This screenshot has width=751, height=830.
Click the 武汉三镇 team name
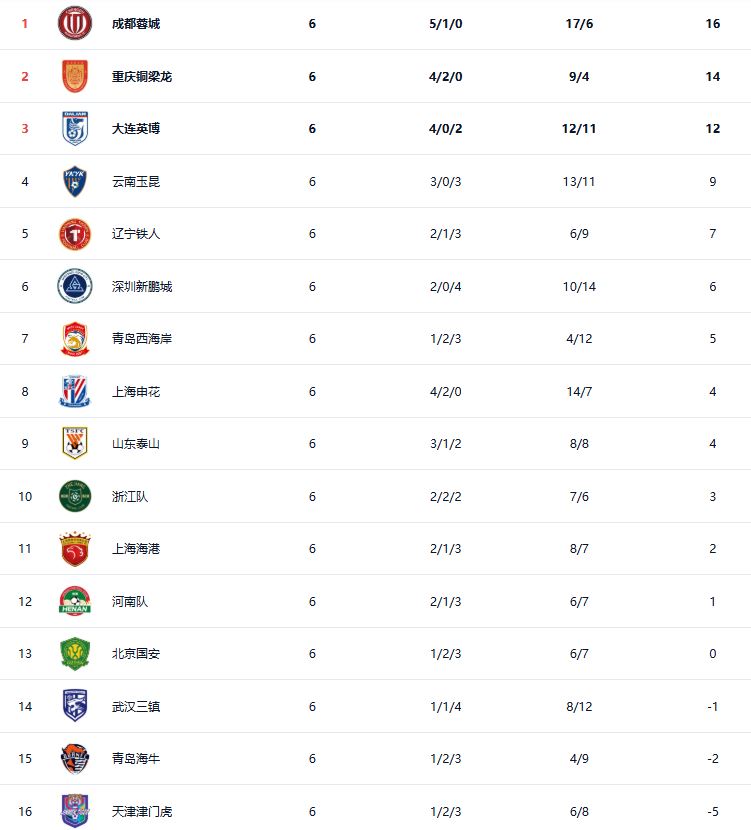click(x=136, y=706)
